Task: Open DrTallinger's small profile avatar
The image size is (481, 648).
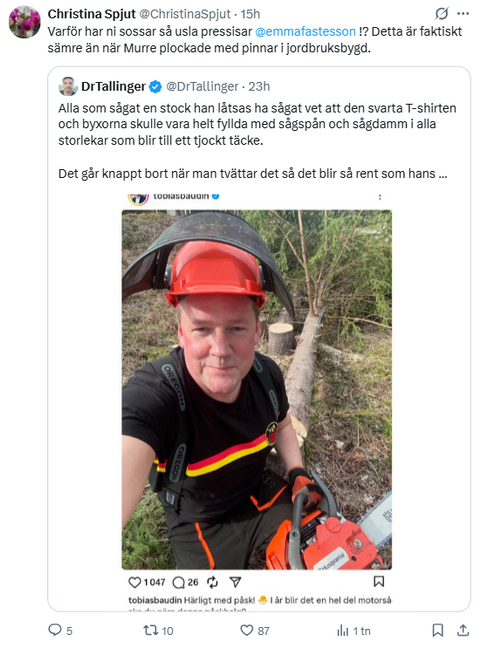Action: coord(68,86)
